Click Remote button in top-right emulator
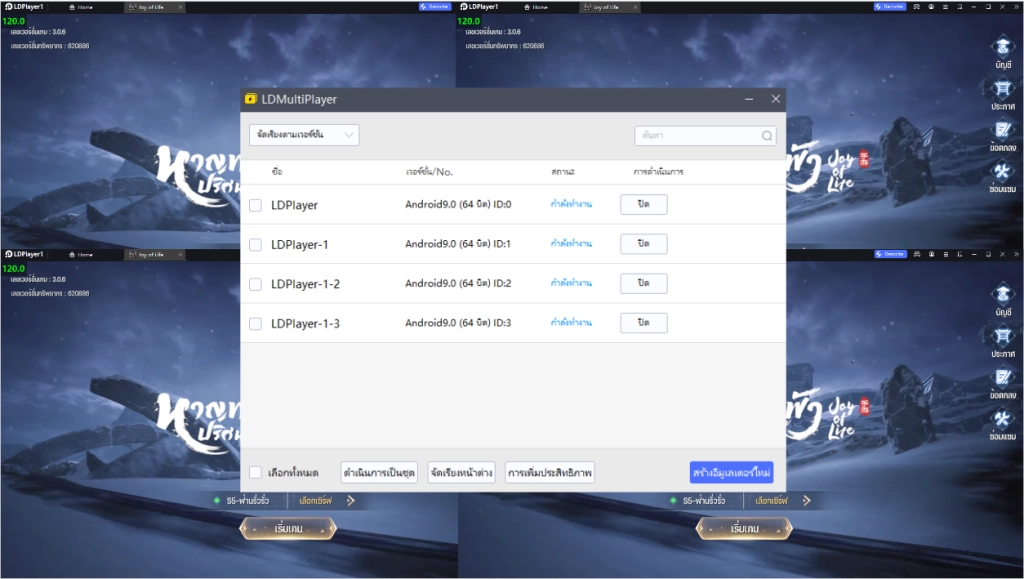The width and height of the screenshot is (1024, 579). coord(890,7)
